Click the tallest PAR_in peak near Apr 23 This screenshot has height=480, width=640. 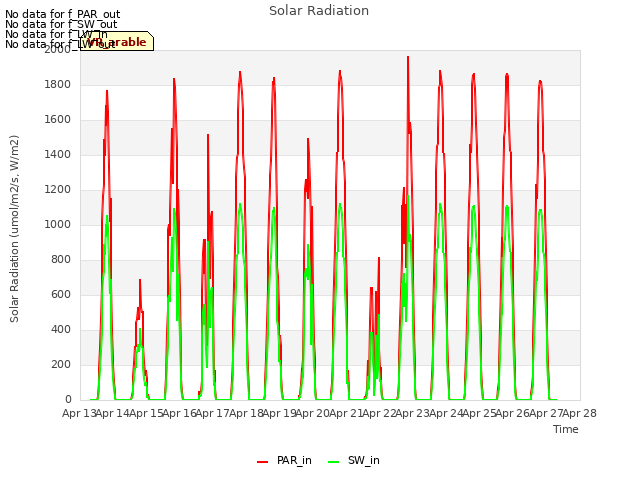coord(408,58)
